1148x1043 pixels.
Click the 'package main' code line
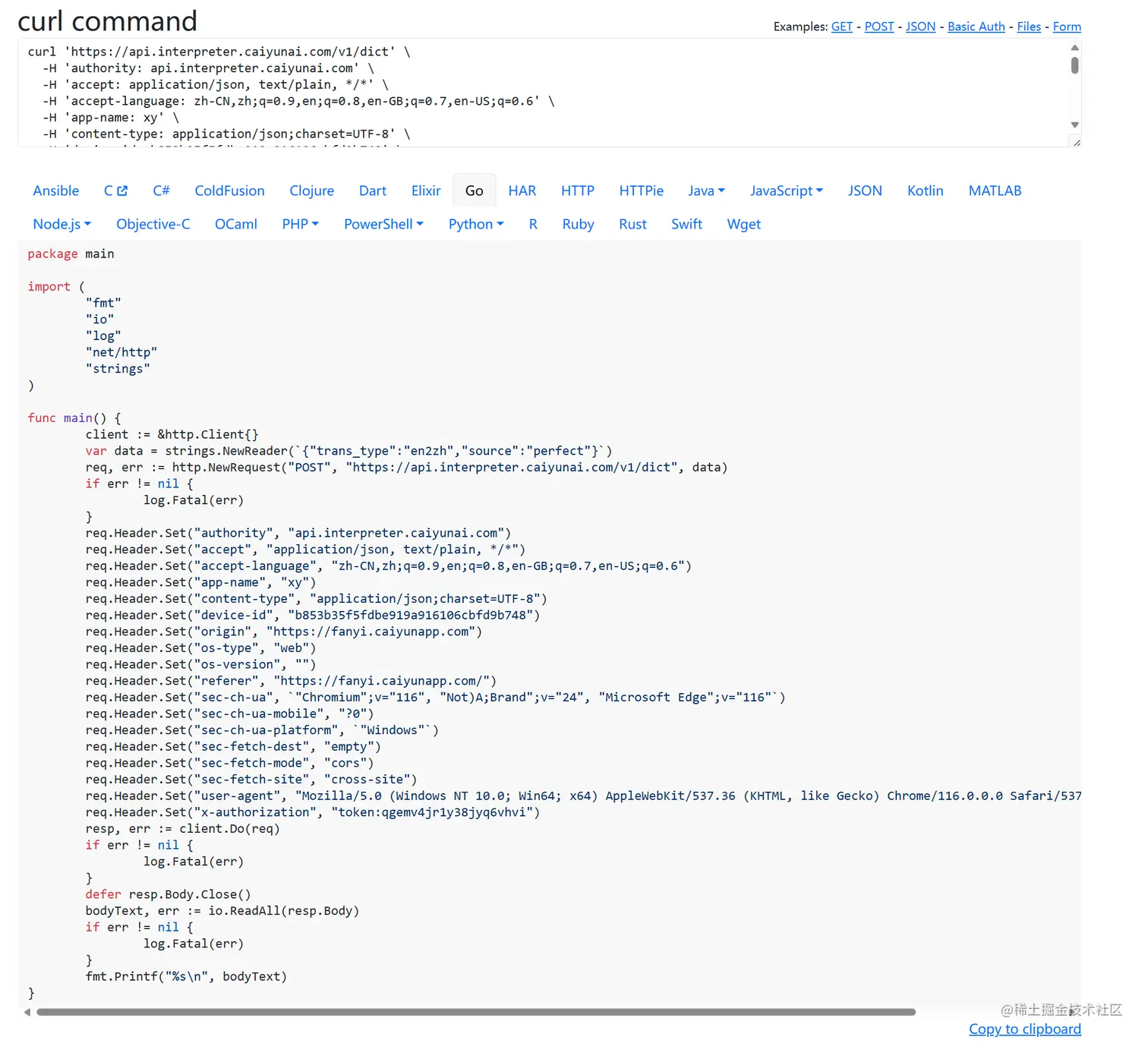coord(71,254)
